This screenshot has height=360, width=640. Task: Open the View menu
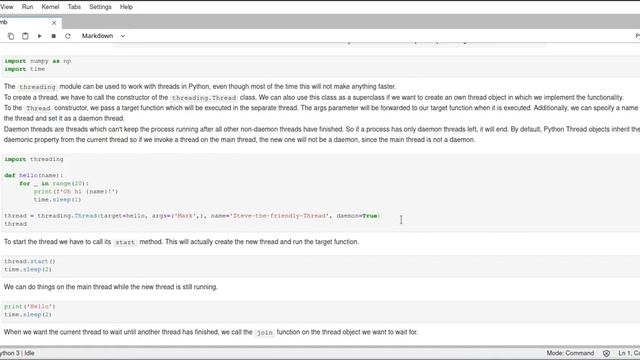click(7, 7)
